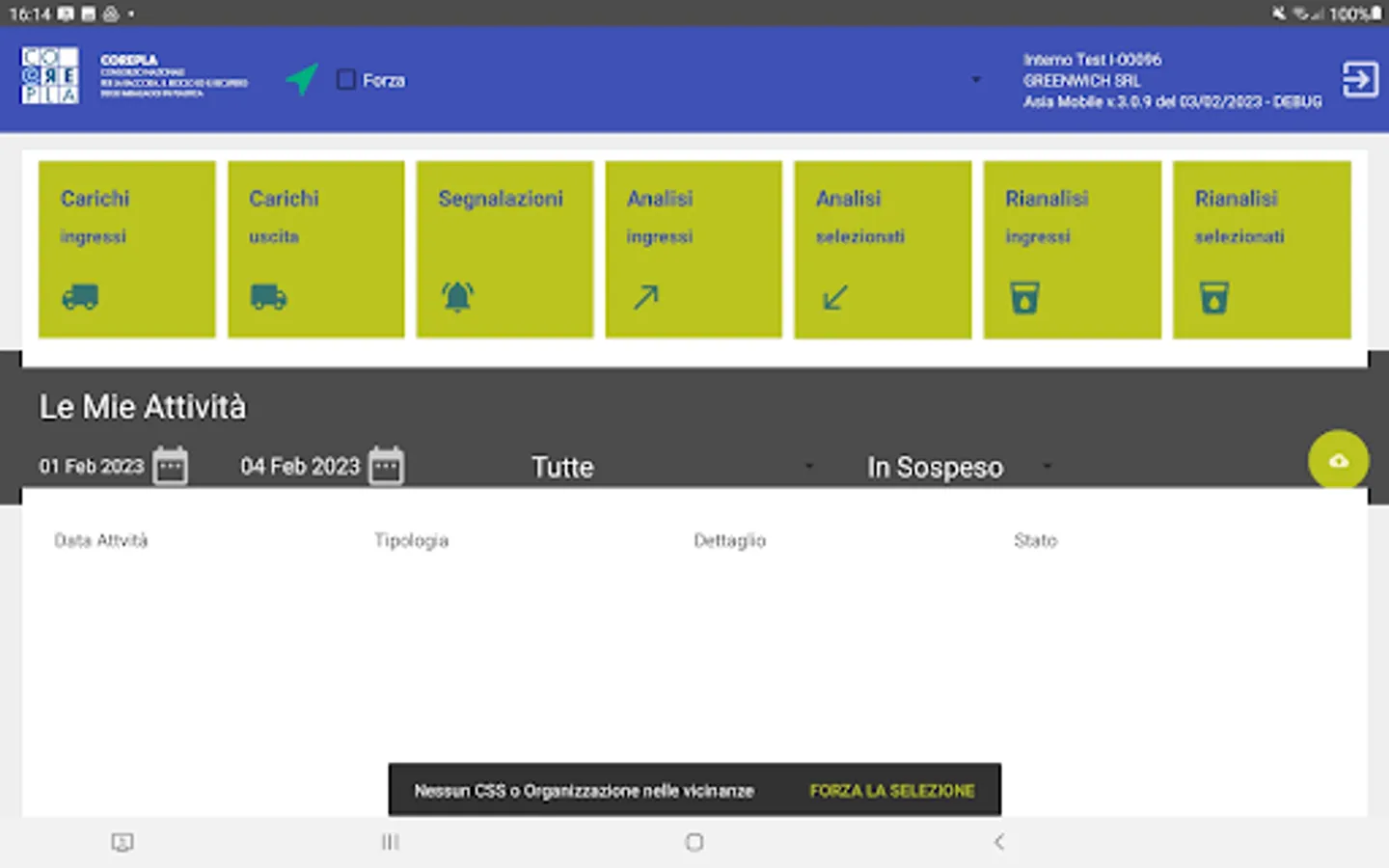Screen dimensions: 1389x868
Task: Open the start date calendar picker
Action: click(x=170, y=465)
